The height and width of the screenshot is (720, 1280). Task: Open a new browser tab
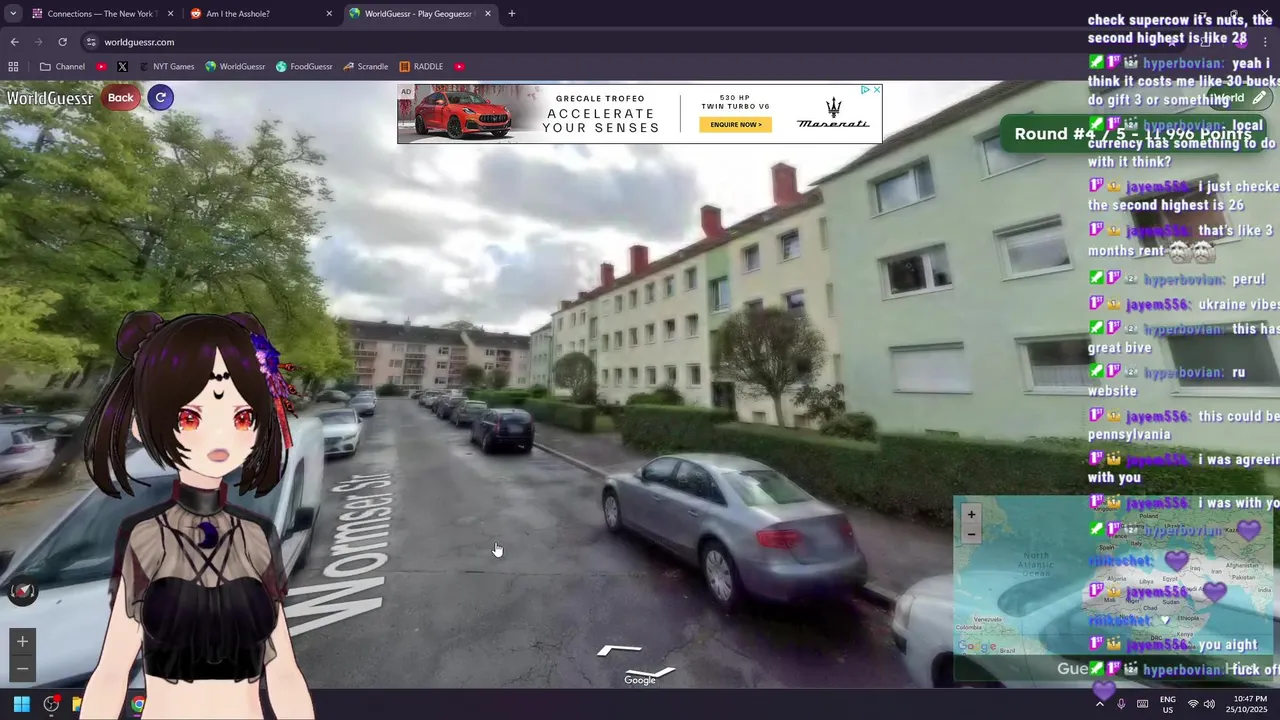[x=512, y=14]
